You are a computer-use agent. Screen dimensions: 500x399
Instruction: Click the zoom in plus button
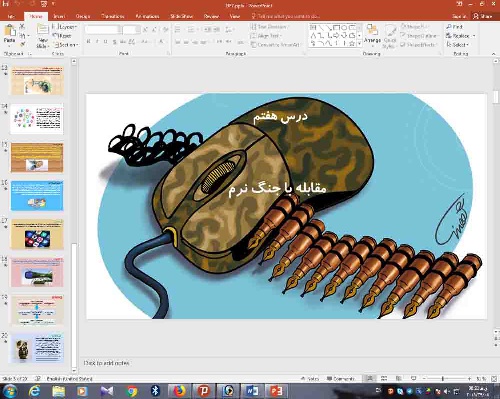click(469, 379)
